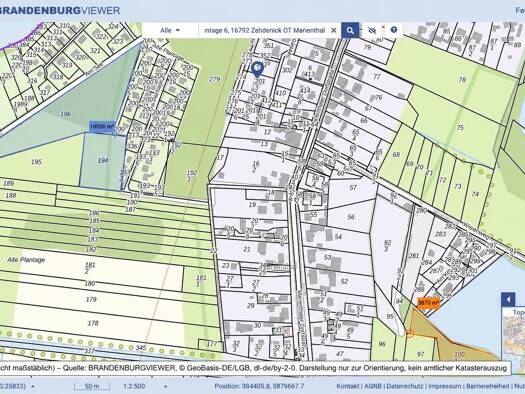Click the orange 3870 m² area label
This screenshot has width=525, height=394.
(x=428, y=302)
